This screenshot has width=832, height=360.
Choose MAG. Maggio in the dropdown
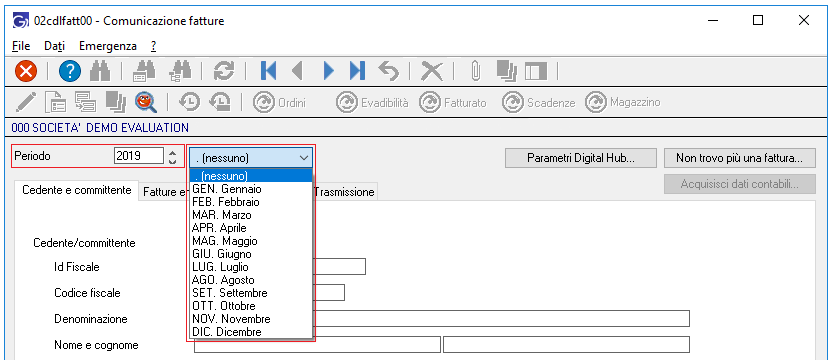(250, 241)
